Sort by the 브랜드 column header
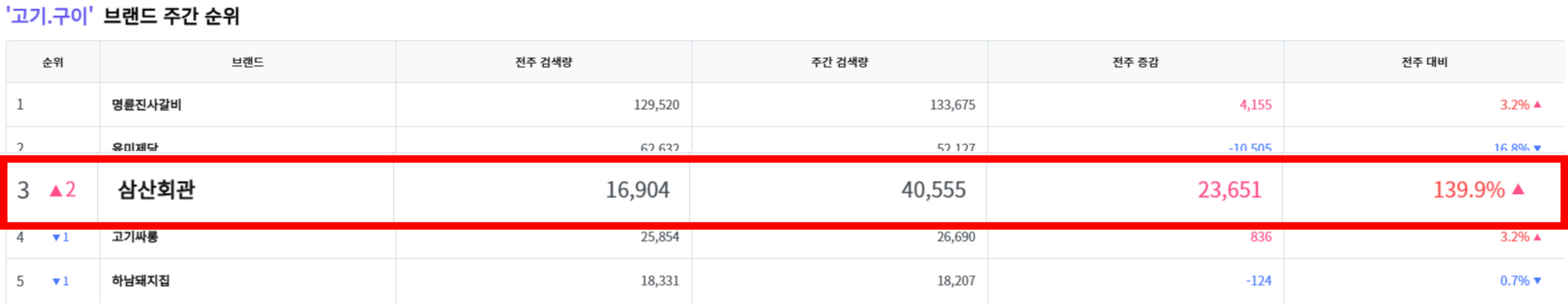This screenshot has height=303, width=1568. [248, 62]
